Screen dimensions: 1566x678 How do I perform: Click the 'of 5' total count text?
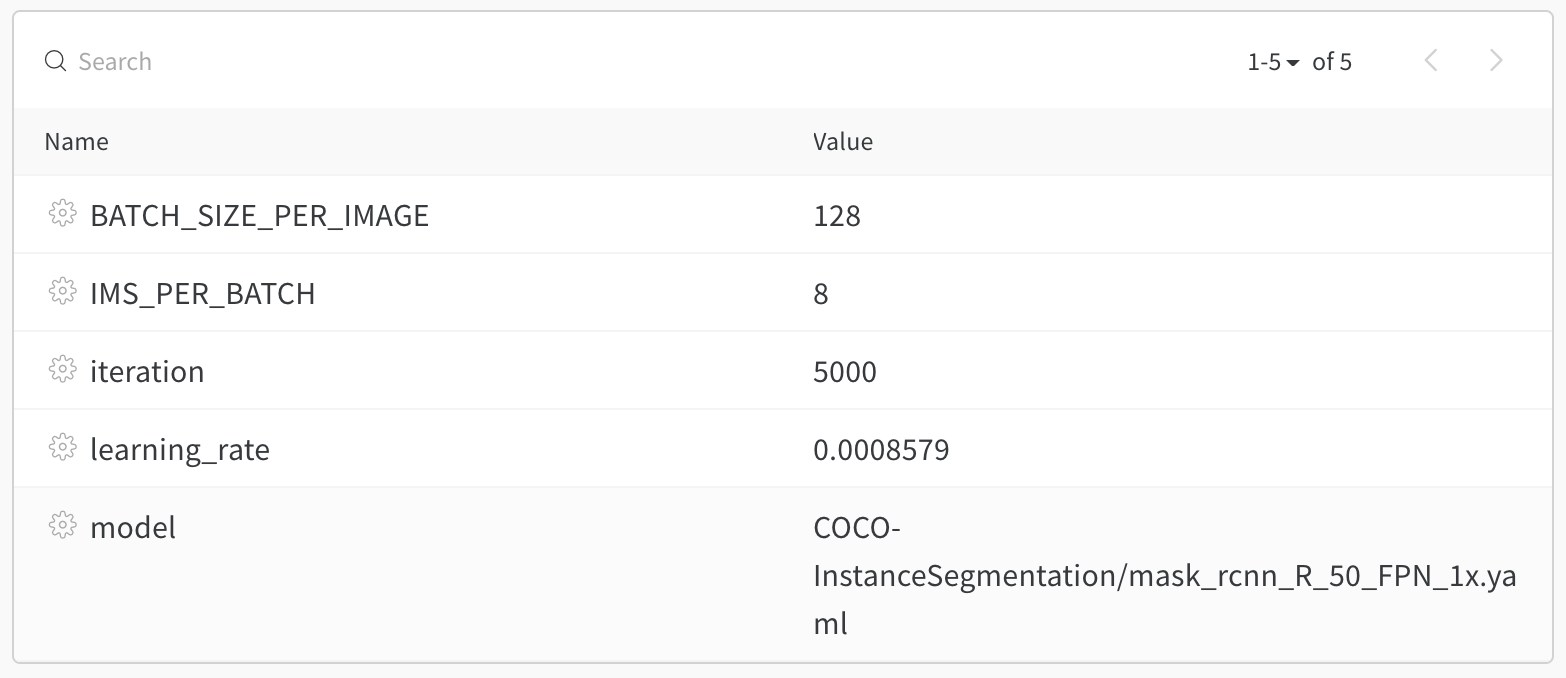[1332, 62]
